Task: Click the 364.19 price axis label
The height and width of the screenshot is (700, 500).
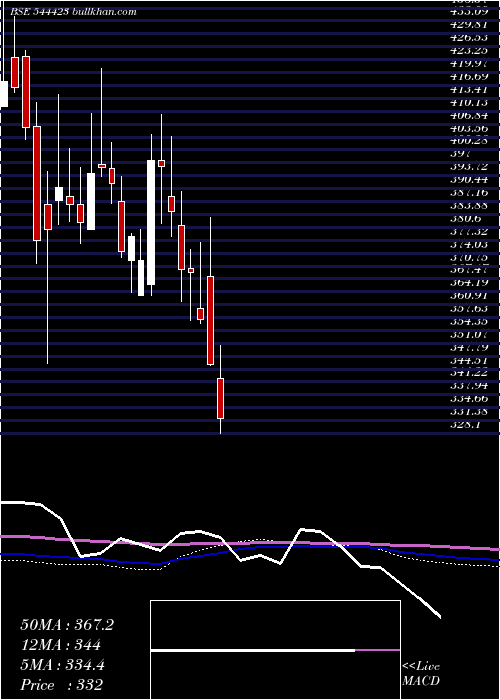Action: [x=468, y=283]
